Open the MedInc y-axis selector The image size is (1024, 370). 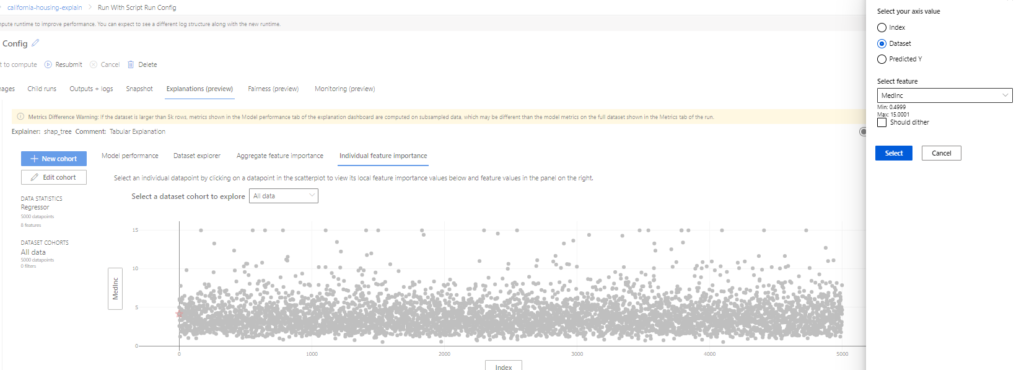(115, 288)
